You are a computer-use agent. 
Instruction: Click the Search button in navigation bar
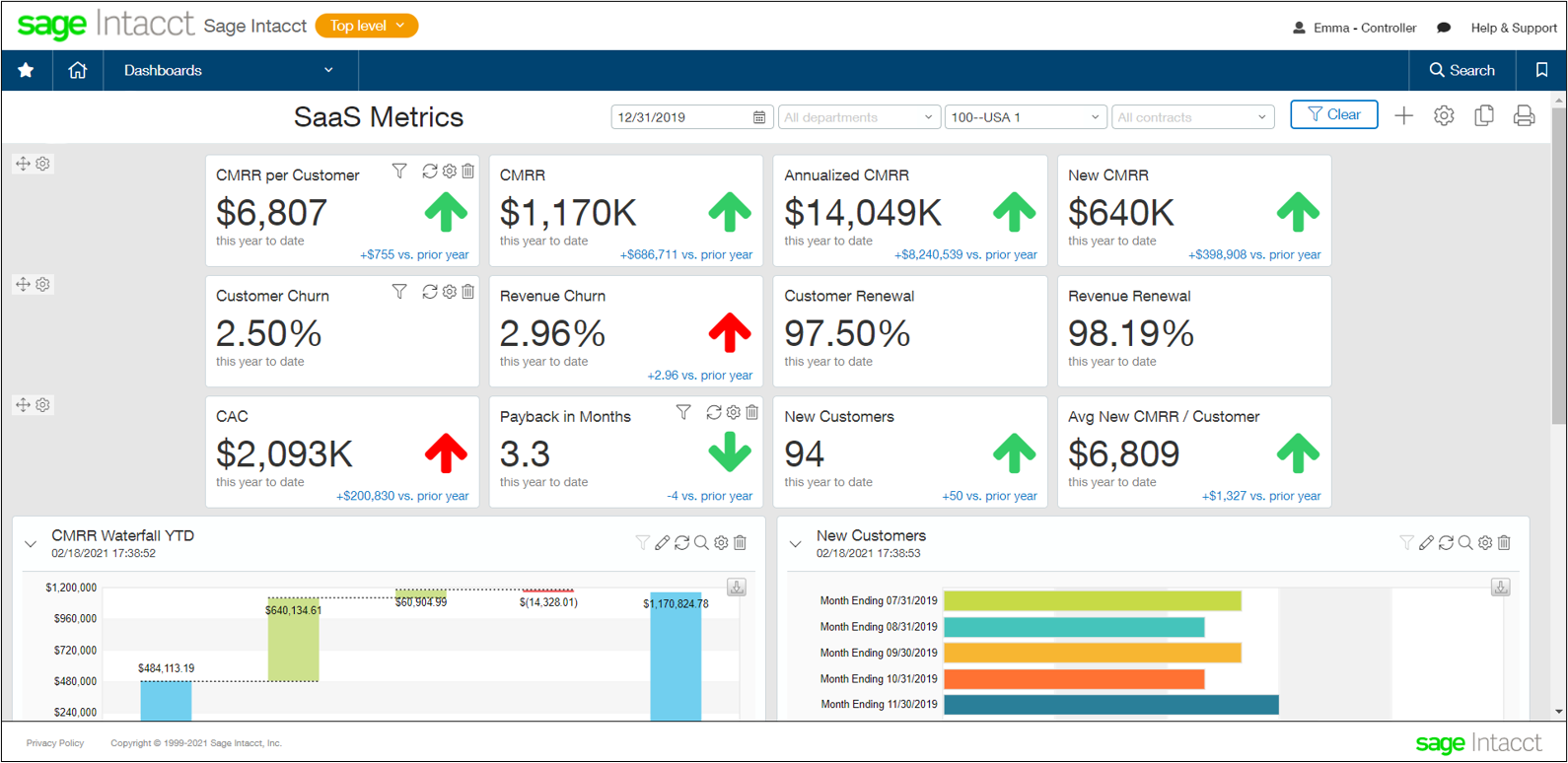point(1462,70)
